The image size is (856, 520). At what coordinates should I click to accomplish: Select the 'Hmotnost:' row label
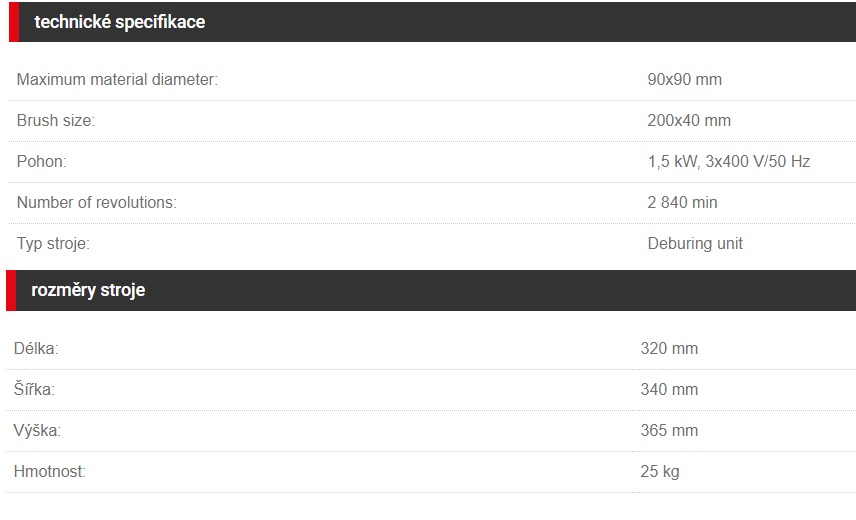pyautogui.click(x=50, y=471)
